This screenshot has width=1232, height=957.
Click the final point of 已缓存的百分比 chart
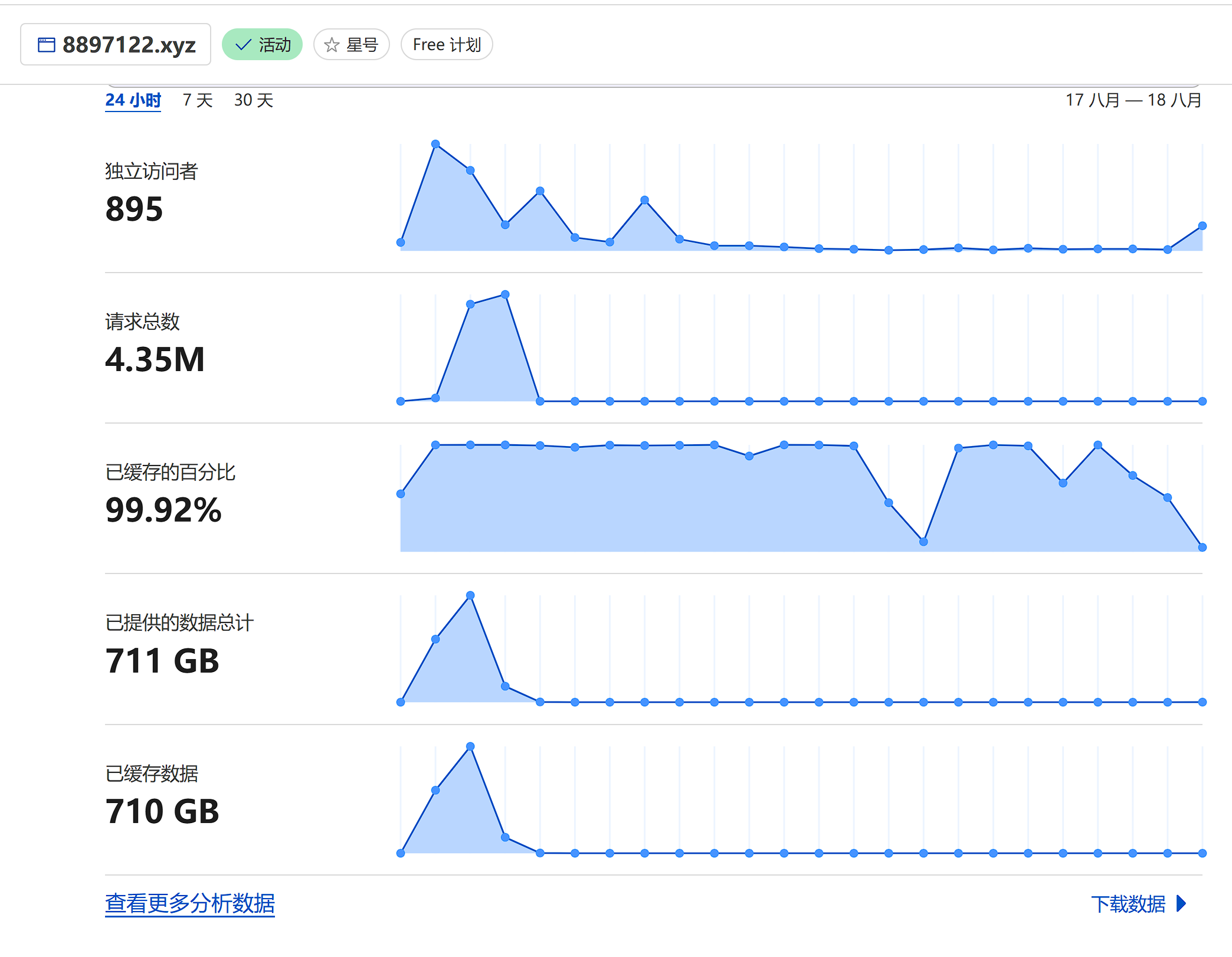coord(1202,548)
